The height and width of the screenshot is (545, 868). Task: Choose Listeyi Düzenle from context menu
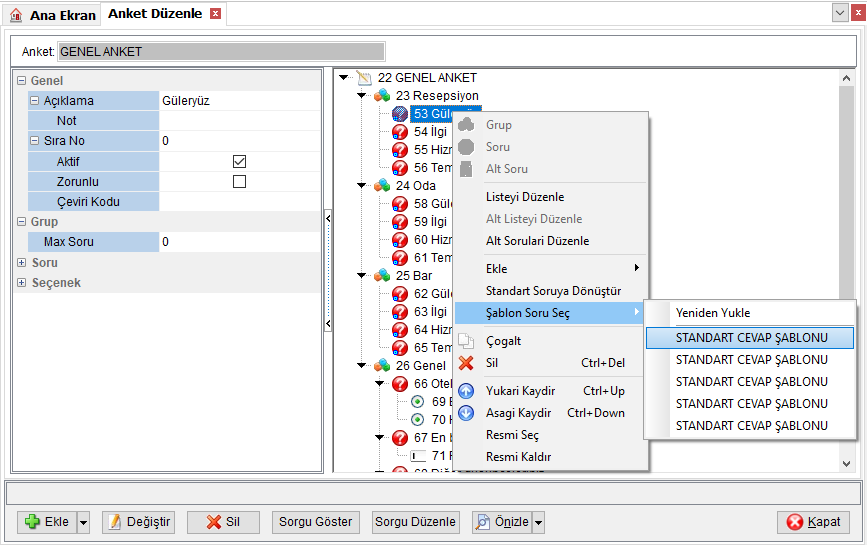click(525, 197)
